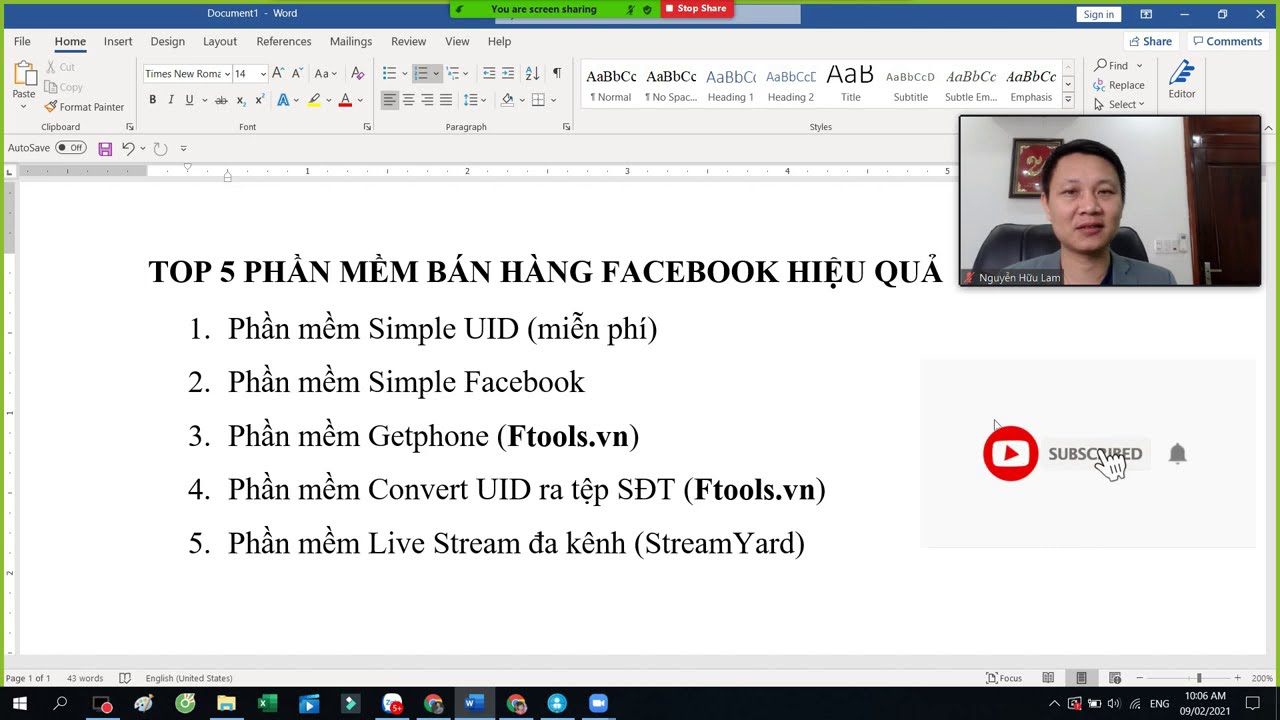Undo the last action

(128, 148)
